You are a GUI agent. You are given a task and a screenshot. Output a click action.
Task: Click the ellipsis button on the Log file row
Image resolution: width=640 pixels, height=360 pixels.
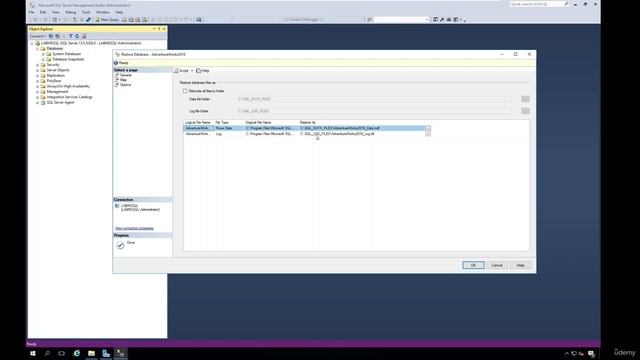pos(428,133)
